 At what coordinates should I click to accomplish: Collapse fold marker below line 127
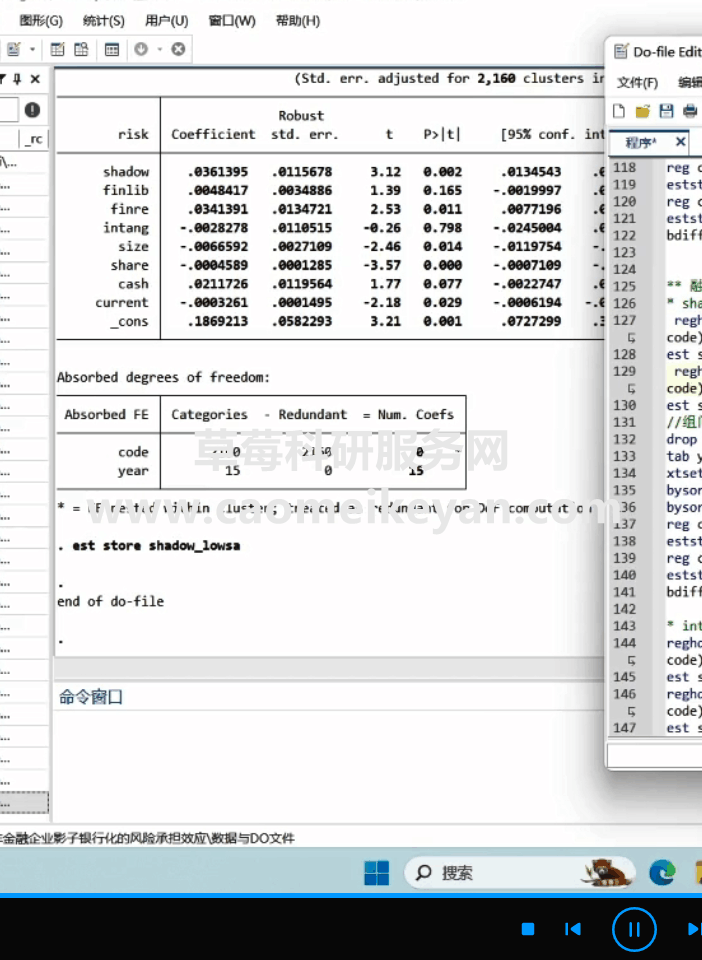[632, 337]
